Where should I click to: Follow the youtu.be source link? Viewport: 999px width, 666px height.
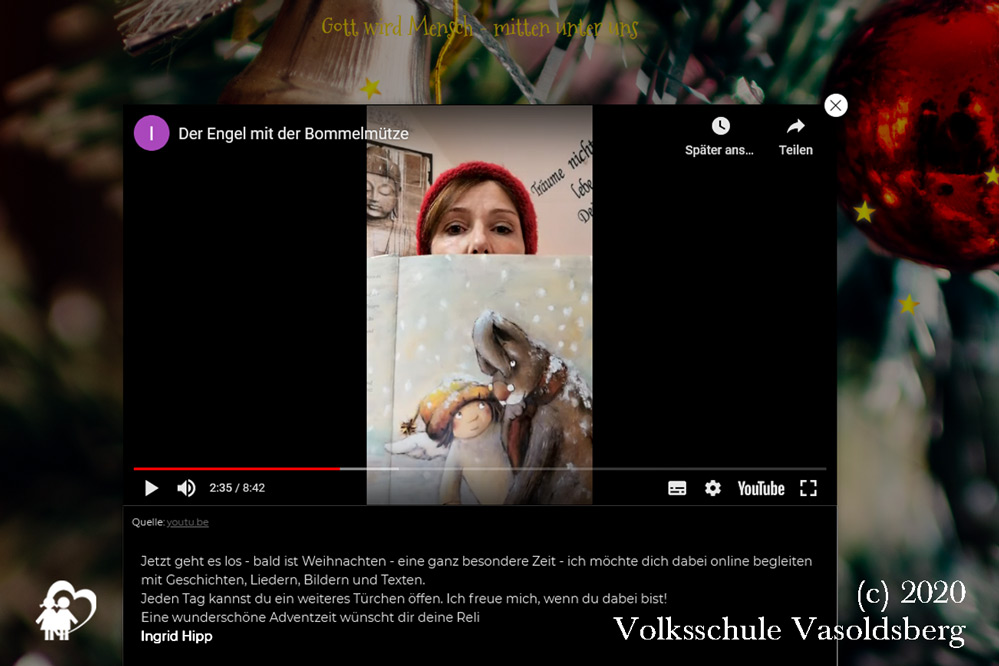[x=187, y=522]
